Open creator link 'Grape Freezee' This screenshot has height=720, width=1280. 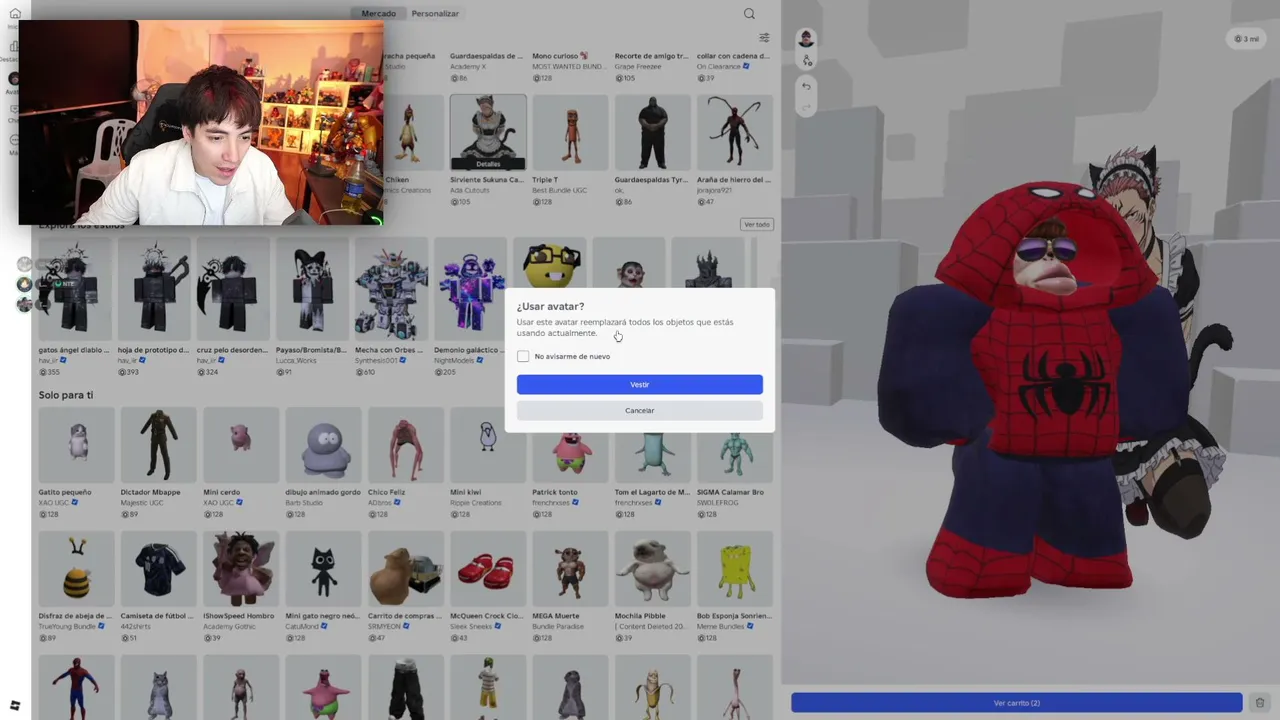pyautogui.click(x=637, y=67)
